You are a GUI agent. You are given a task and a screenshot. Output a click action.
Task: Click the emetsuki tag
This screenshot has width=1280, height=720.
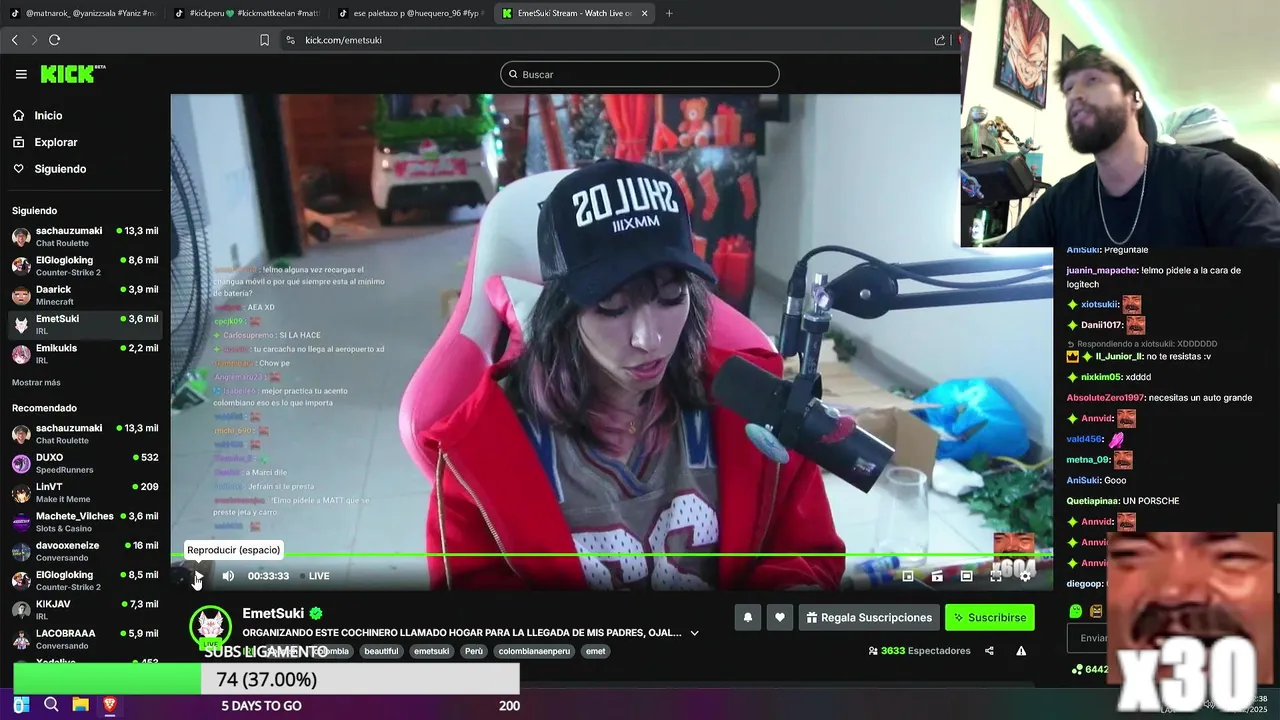pos(431,651)
